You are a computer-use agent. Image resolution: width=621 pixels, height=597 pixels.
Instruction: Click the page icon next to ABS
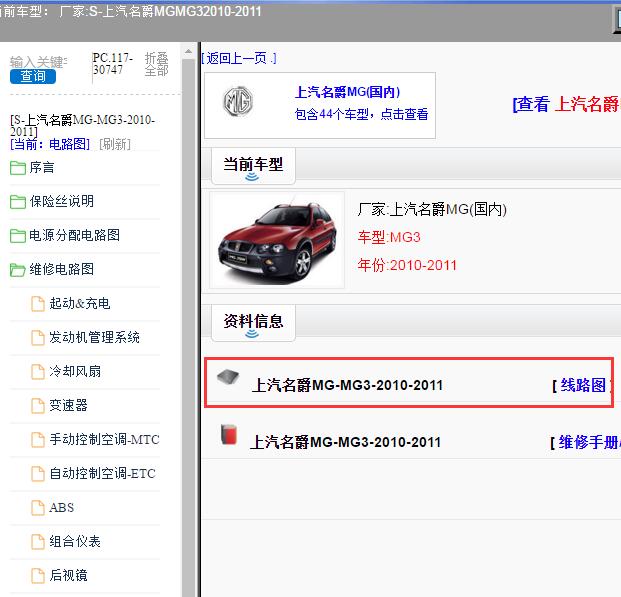[38, 508]
